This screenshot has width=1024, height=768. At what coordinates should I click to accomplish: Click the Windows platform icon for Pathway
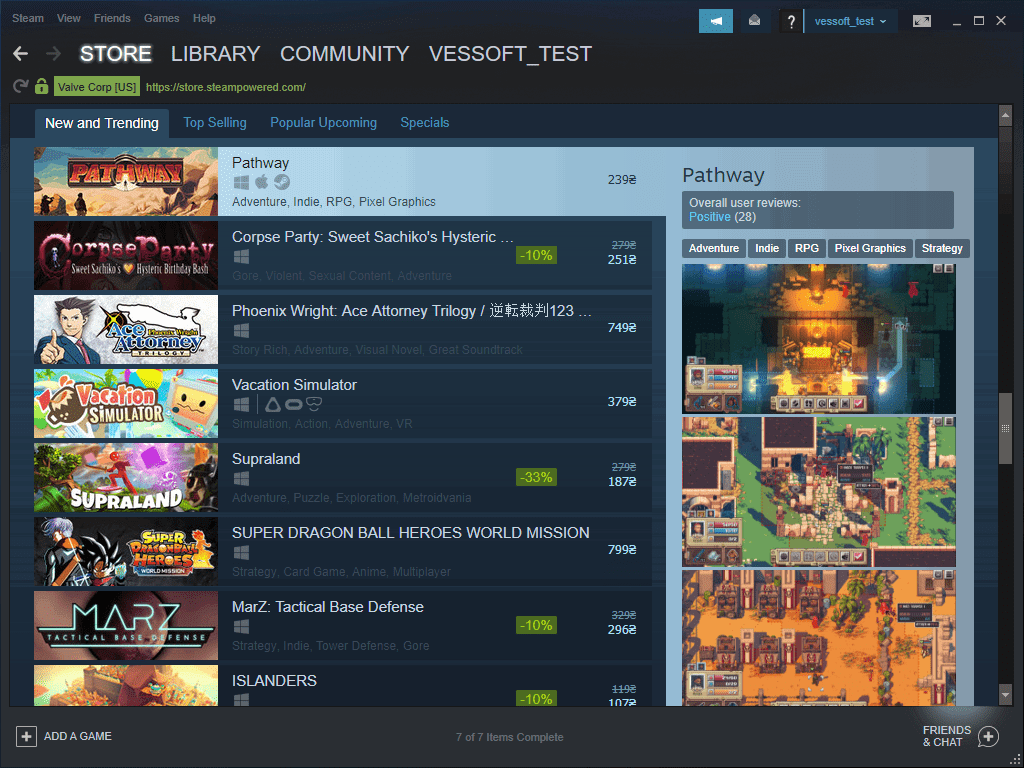click(241, 182)
